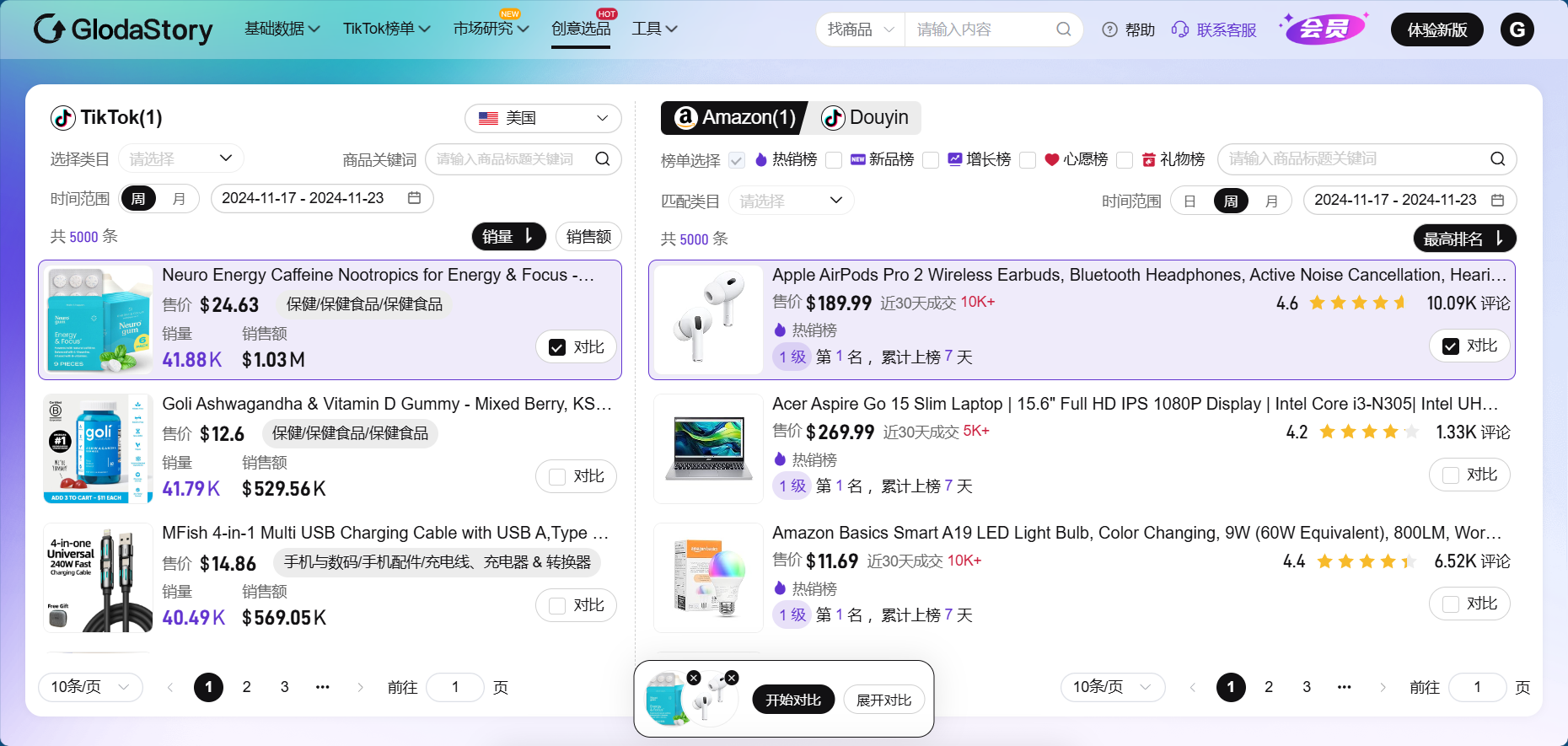The height and width of the screenshot is (746, 1568).
Task: Enable 新品榜 checkbox
Action: pyautogui.click(x=834, y=160)
